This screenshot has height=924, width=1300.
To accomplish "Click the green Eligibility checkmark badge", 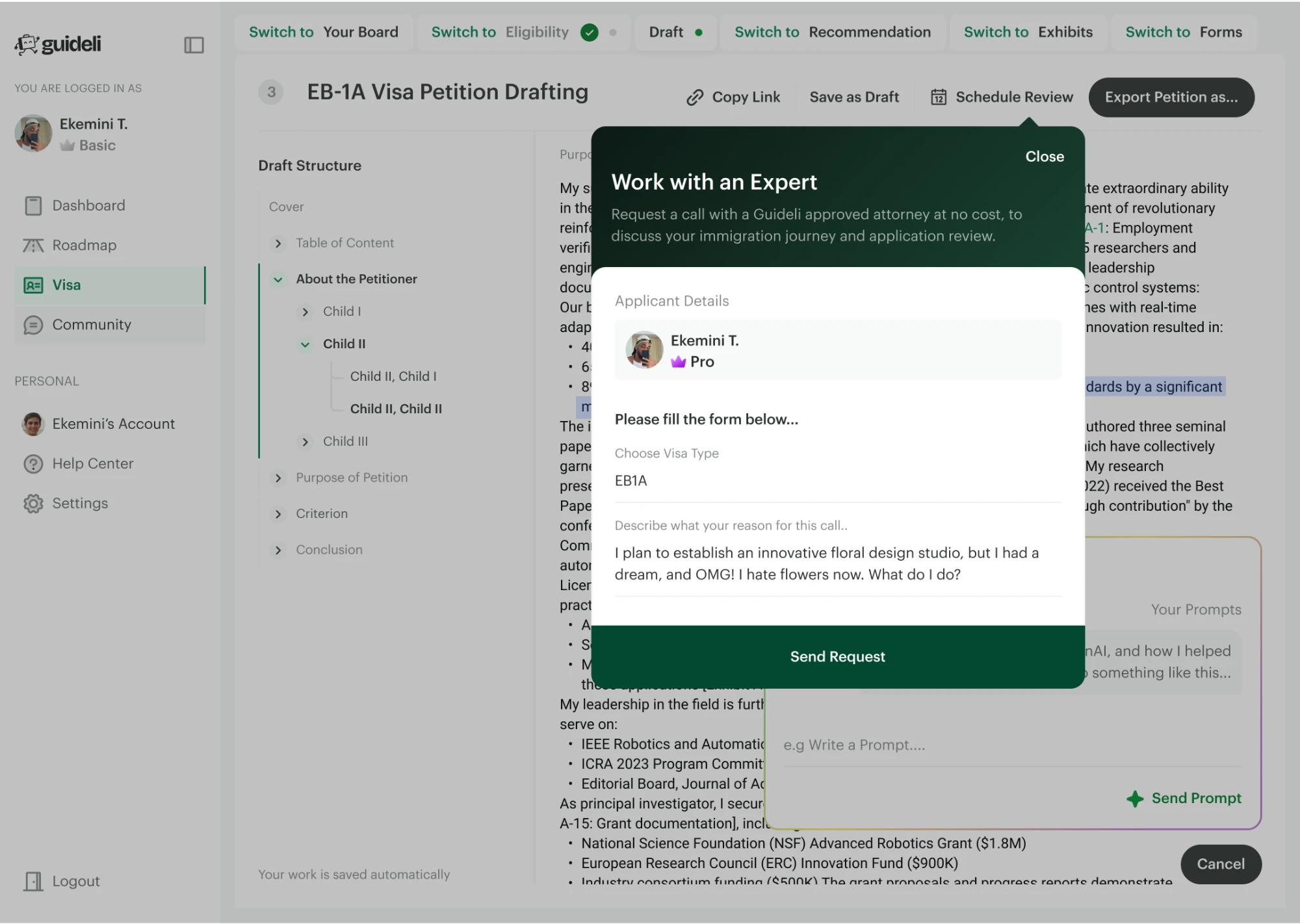I will [x=589, y=32].
